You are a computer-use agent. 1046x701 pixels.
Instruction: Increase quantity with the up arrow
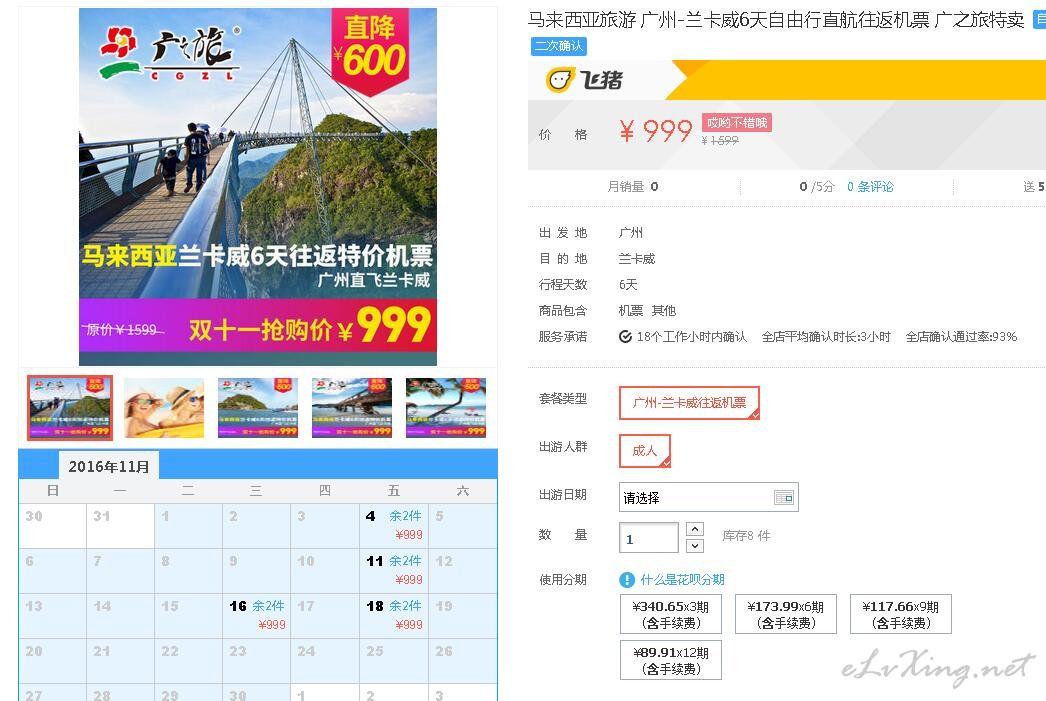tap(694, 529)
